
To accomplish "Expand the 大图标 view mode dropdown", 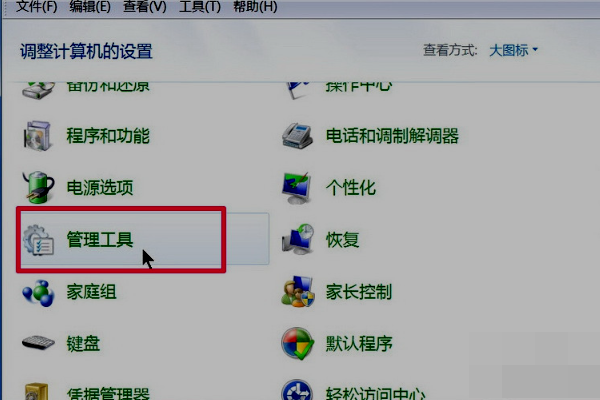I will [x=513, y=50].
